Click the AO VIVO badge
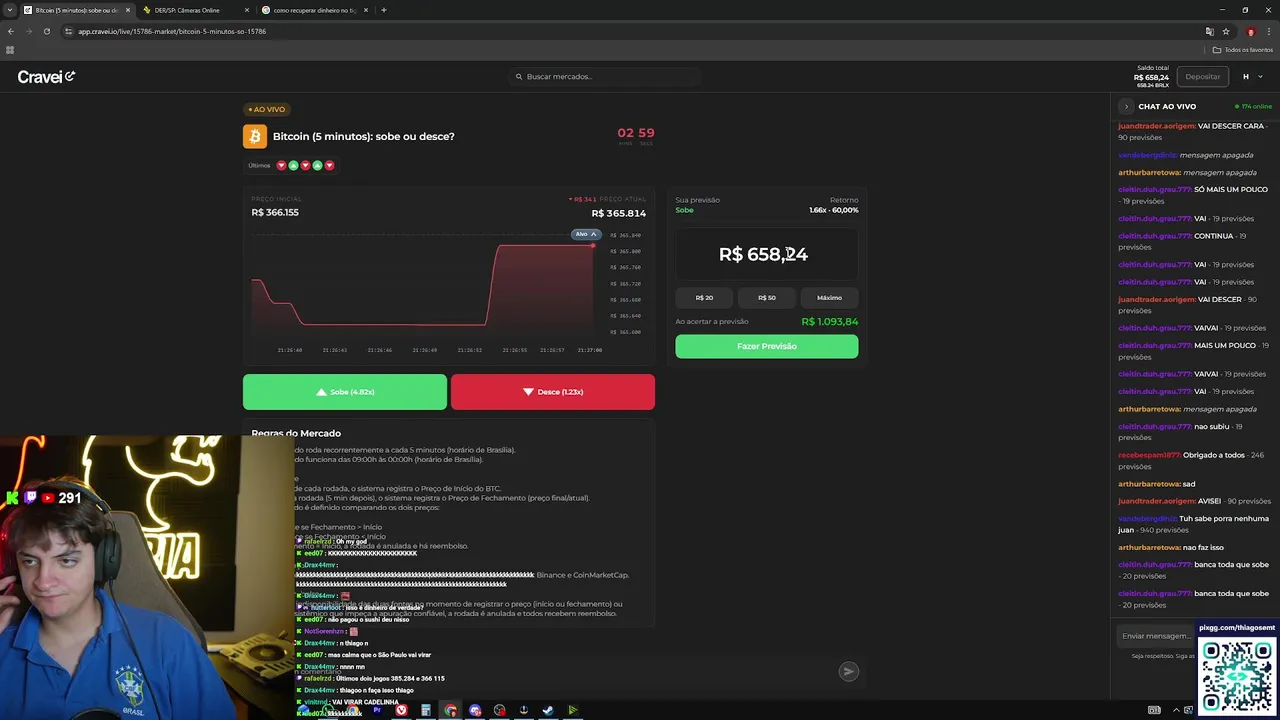 pos(267,109)
